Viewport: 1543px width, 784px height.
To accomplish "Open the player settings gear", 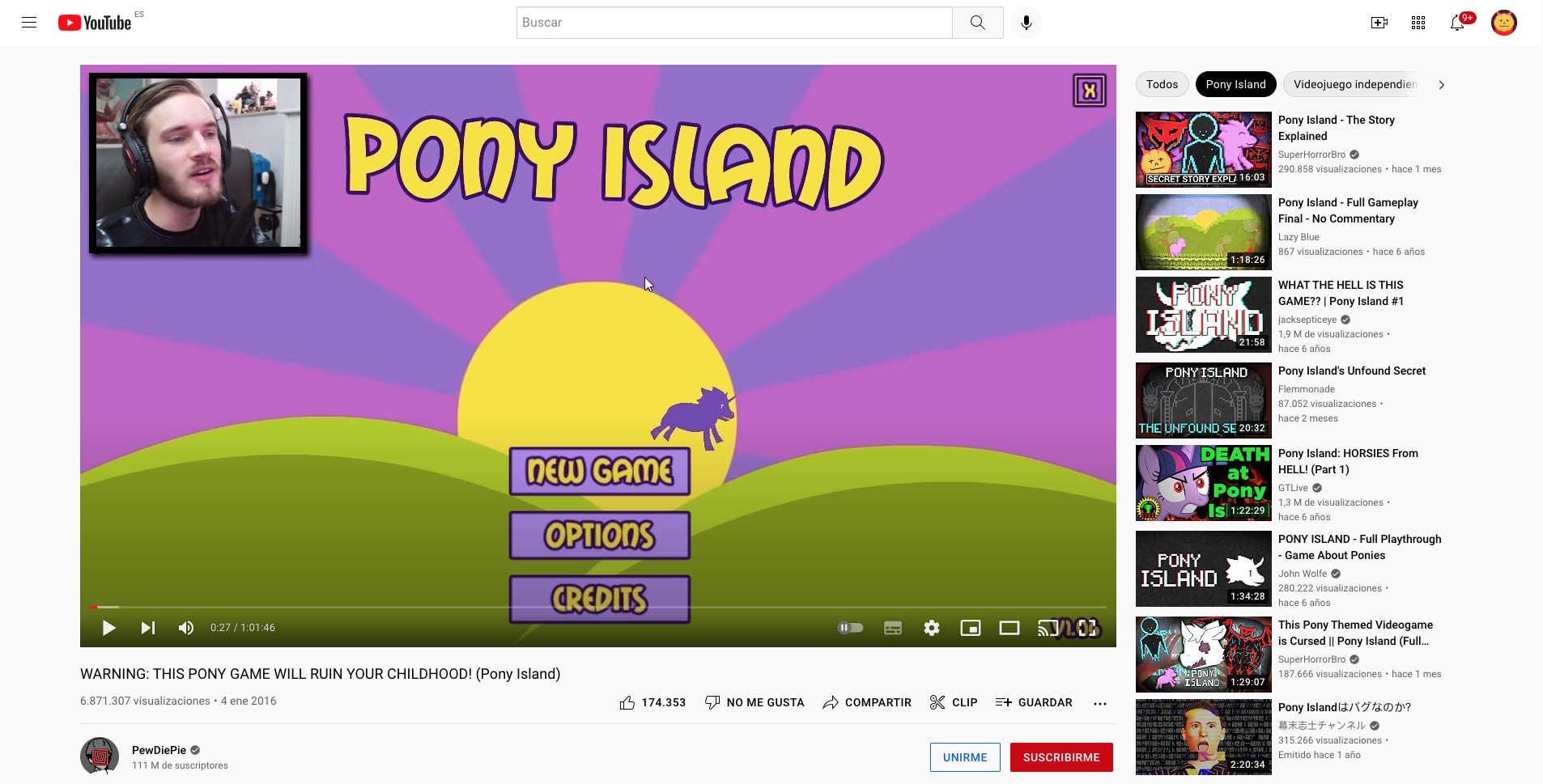I will click(932, 628).
